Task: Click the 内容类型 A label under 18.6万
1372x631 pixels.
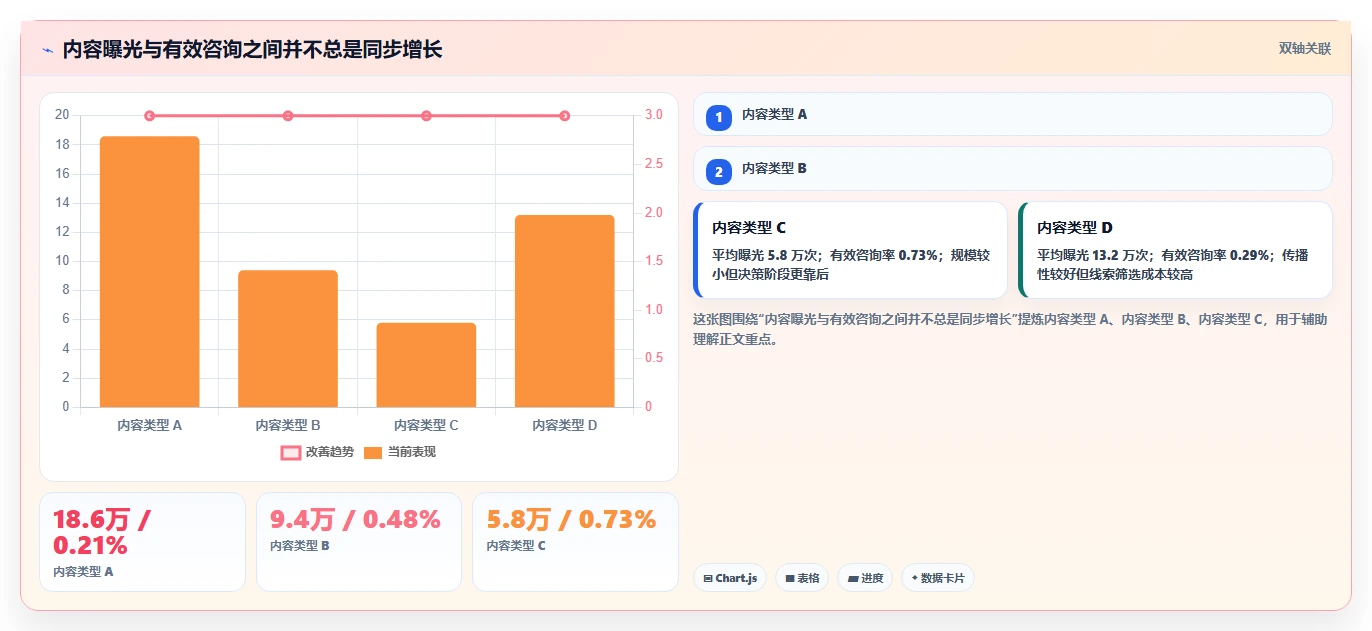Action: [83, 572]
